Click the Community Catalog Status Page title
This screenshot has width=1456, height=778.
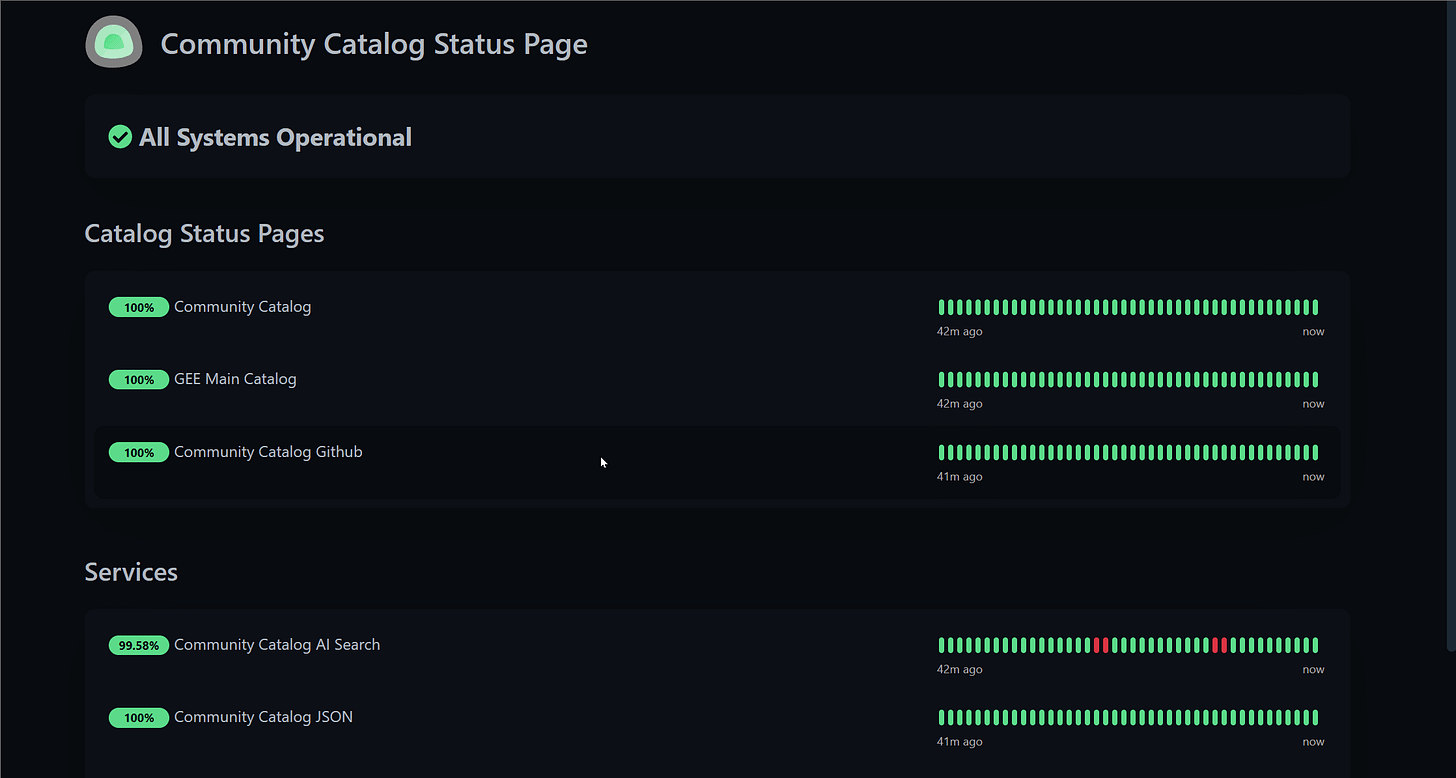click(x=374, y=44)
